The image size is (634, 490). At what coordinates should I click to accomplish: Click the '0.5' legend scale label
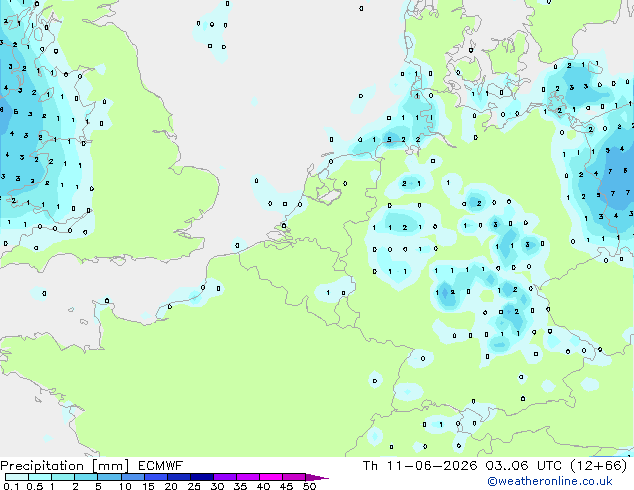point(35,486)
